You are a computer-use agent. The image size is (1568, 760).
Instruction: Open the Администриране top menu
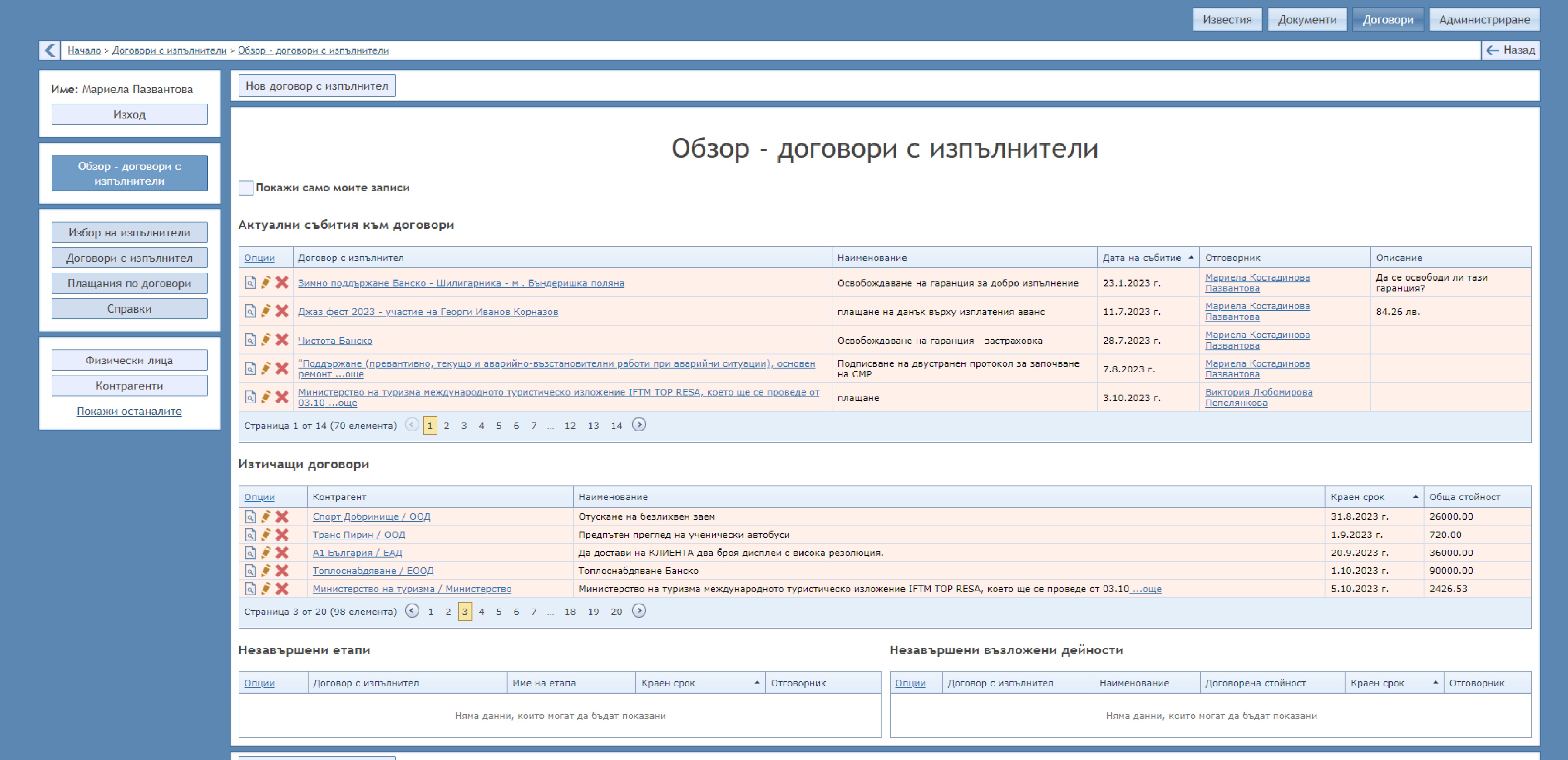tap(1484, 19)
